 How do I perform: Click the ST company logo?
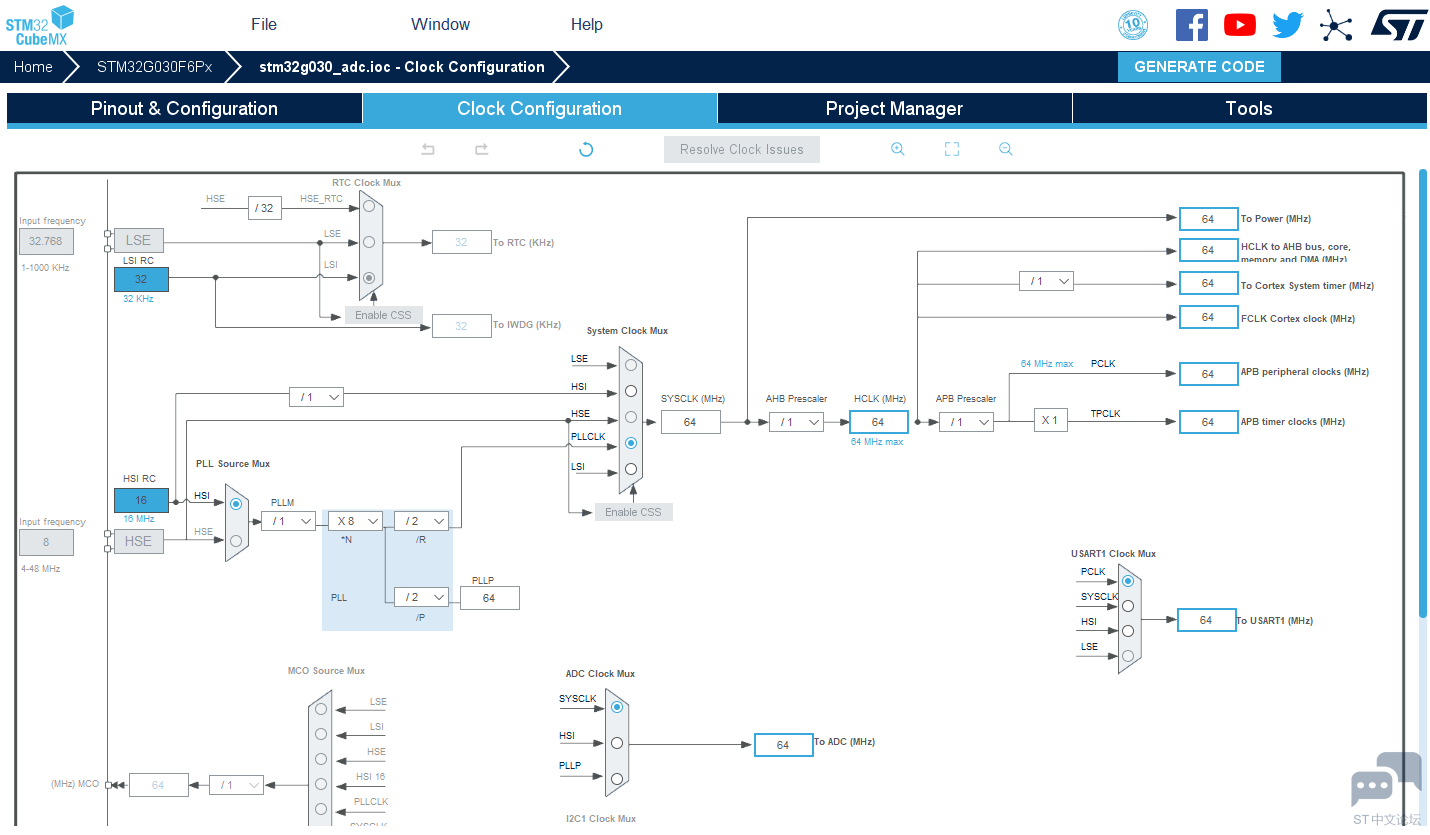(x=1399, y=25)
